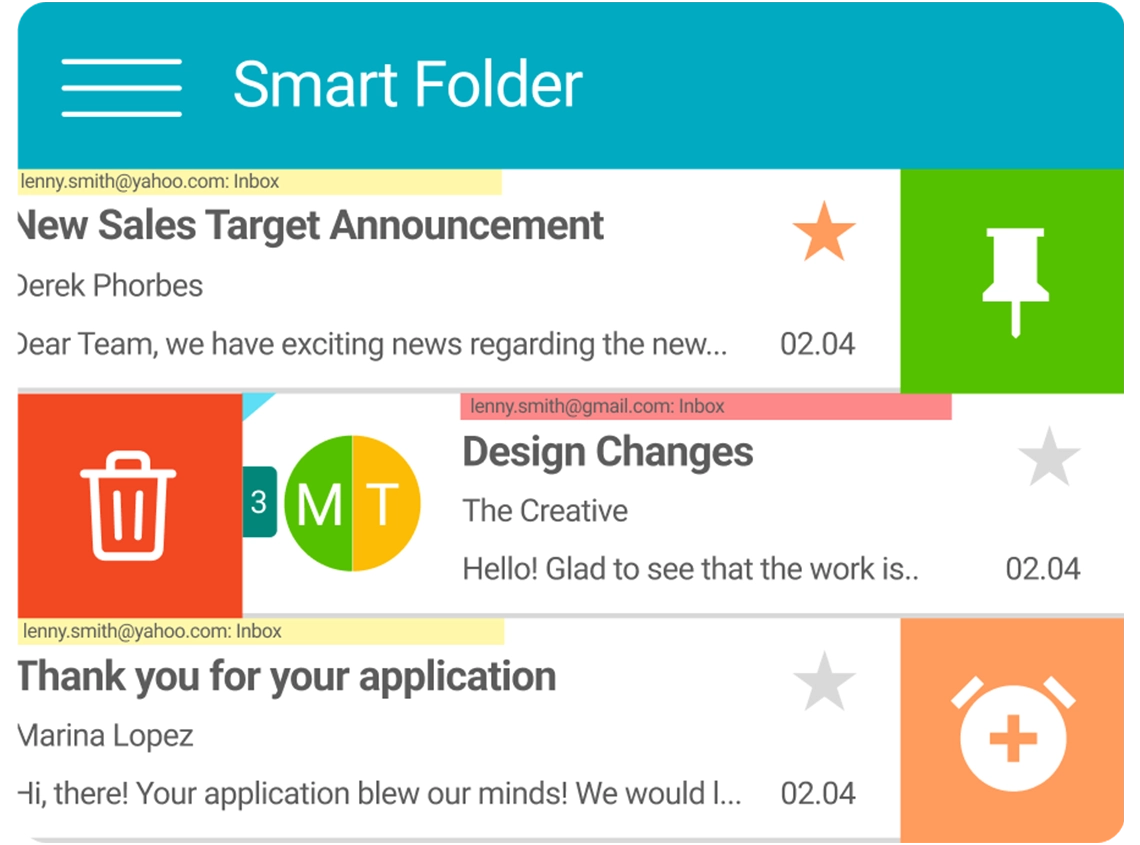Tap the green pin action icon
This screenshot has height=845, width=1140.
point(1014,281)
